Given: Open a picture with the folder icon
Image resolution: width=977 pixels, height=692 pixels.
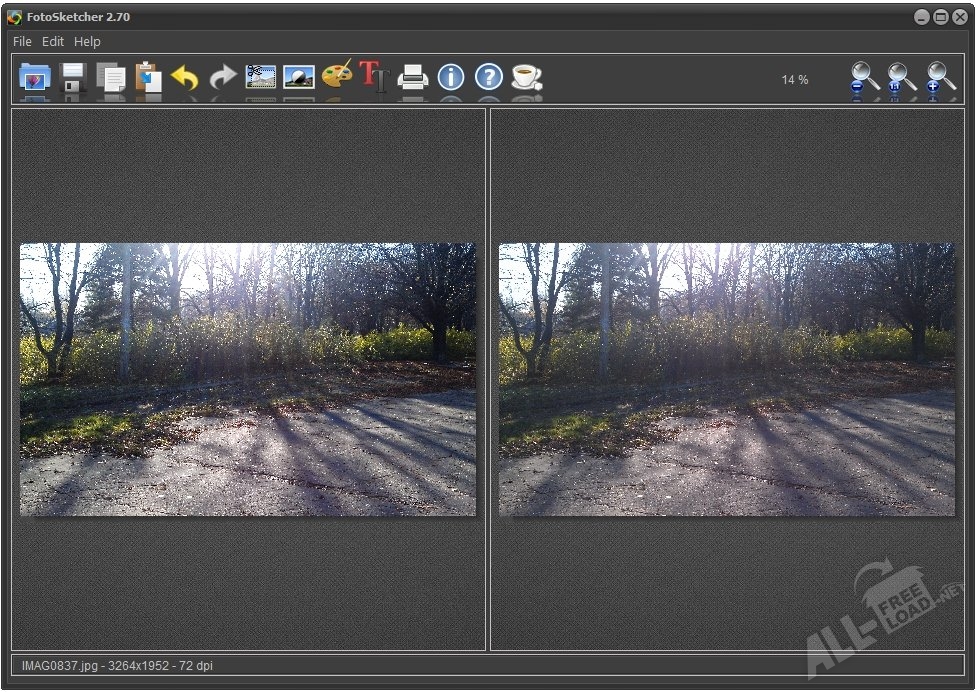Looking at the screenshot, I should 35,77.
